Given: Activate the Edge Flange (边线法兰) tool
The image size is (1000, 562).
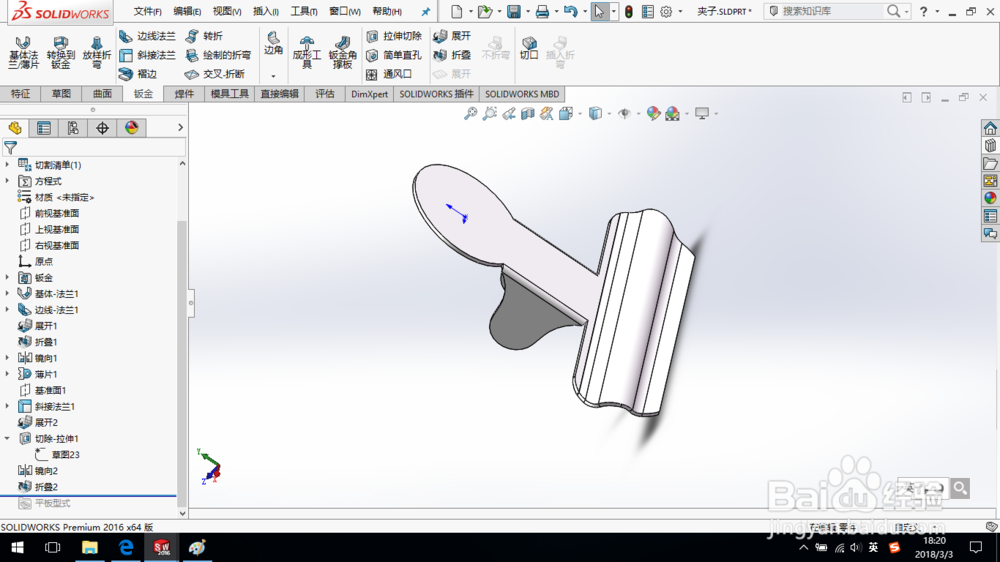Looking at the screenshot, I should [x=147, y=36].
